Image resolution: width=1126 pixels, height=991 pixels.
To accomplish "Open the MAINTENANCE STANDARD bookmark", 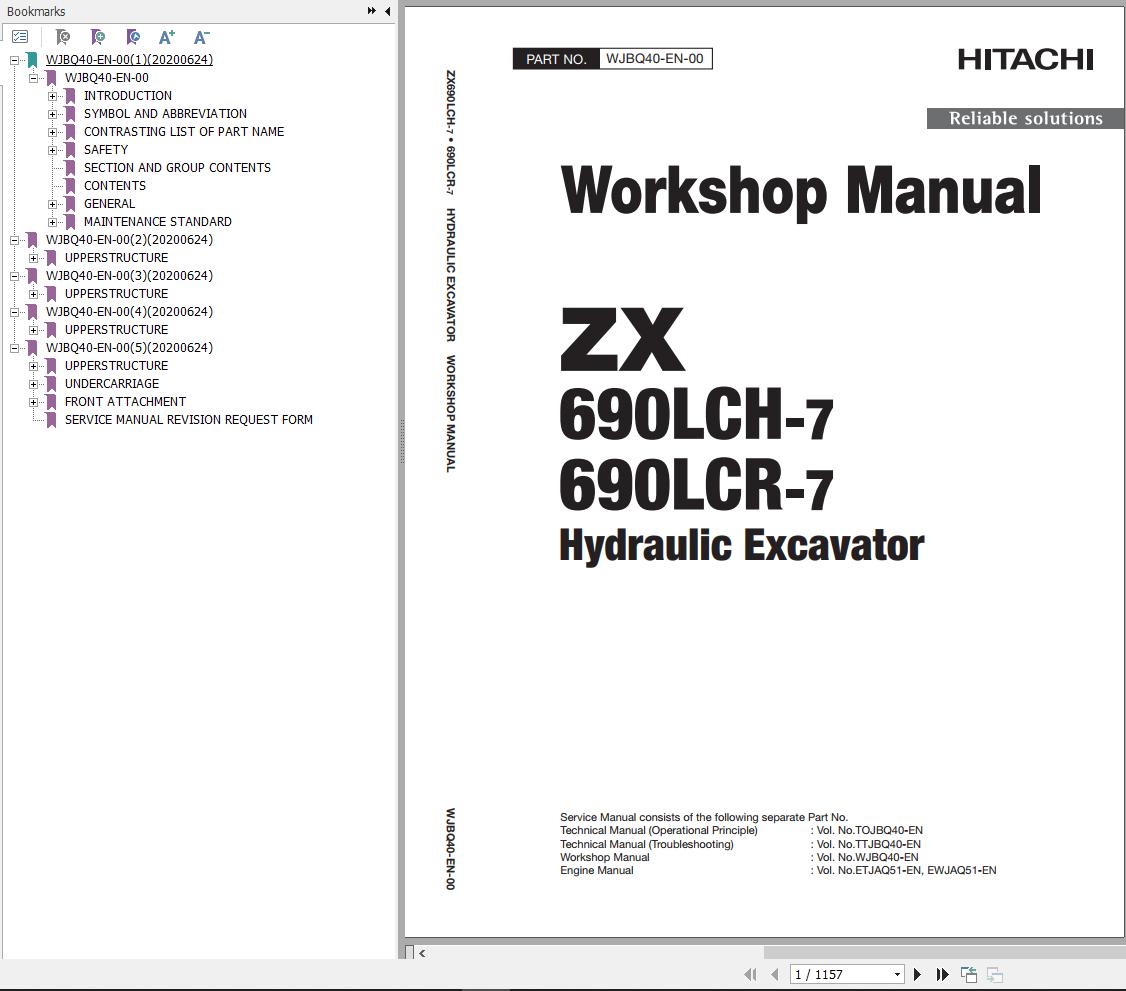I will click(x=158, y=221).
